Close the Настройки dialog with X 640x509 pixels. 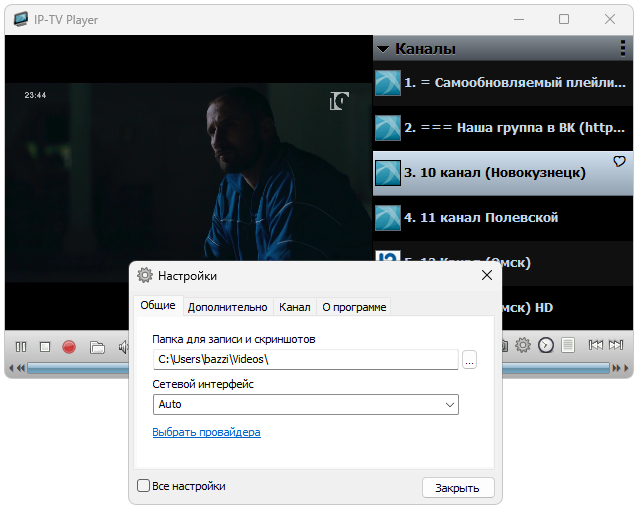(x=487, y=275)
